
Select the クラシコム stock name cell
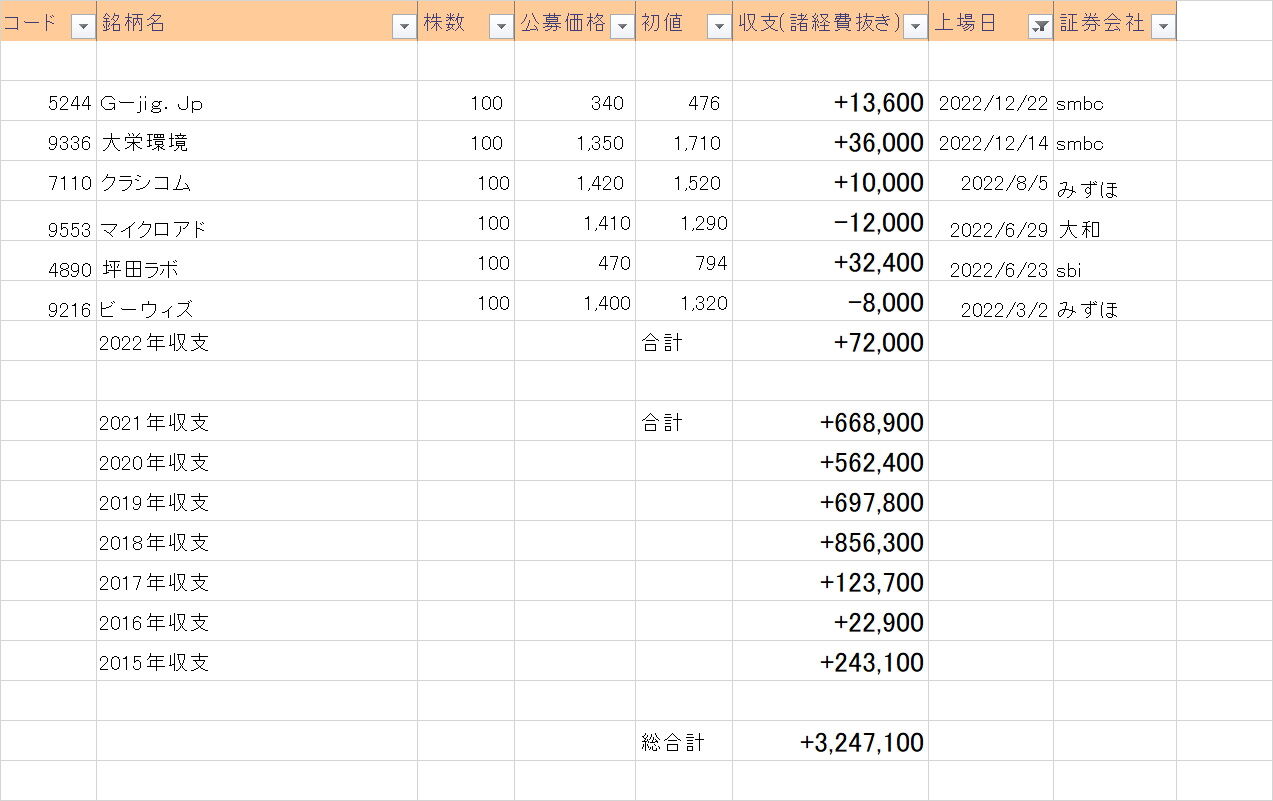257,181
